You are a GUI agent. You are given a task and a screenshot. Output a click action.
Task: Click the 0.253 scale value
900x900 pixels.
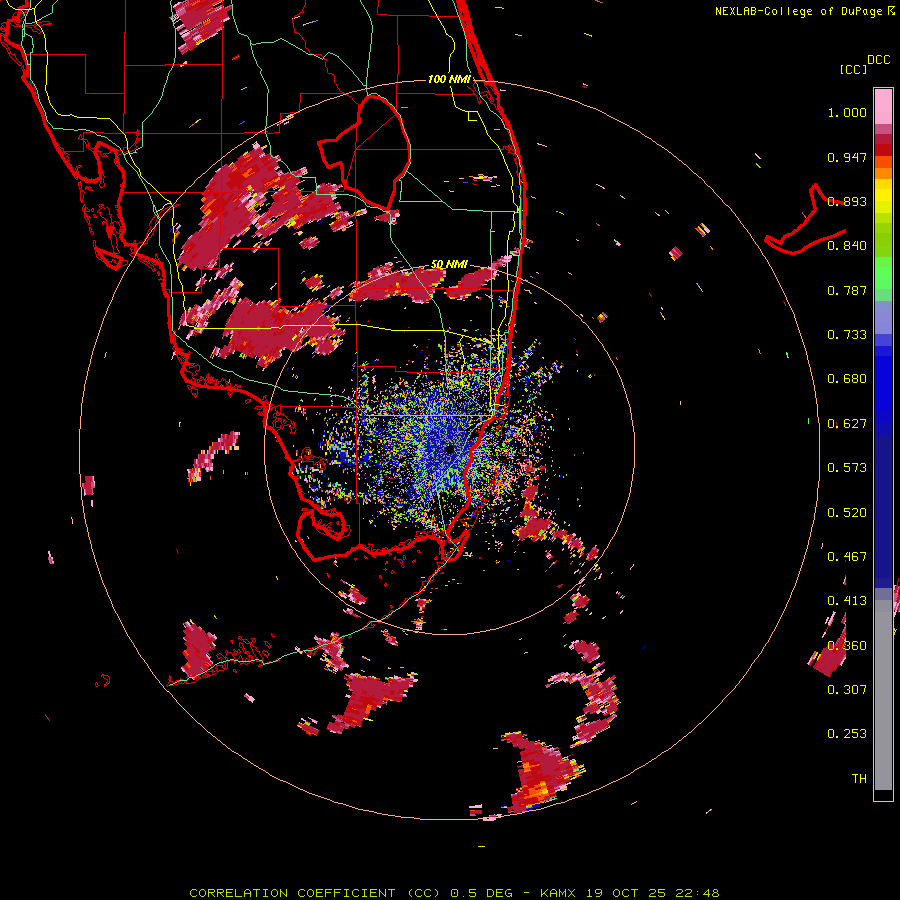click(x=847, y=734)
